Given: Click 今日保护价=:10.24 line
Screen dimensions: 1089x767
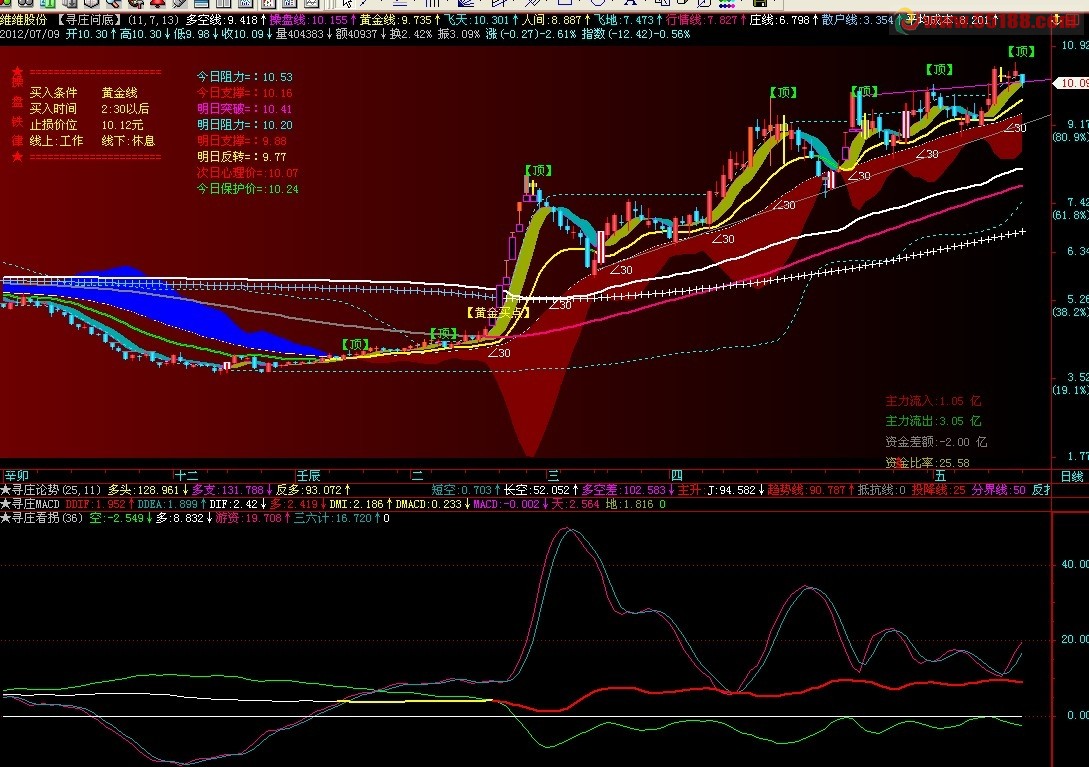Looking at the screenshot, I should tap(247, 188).
